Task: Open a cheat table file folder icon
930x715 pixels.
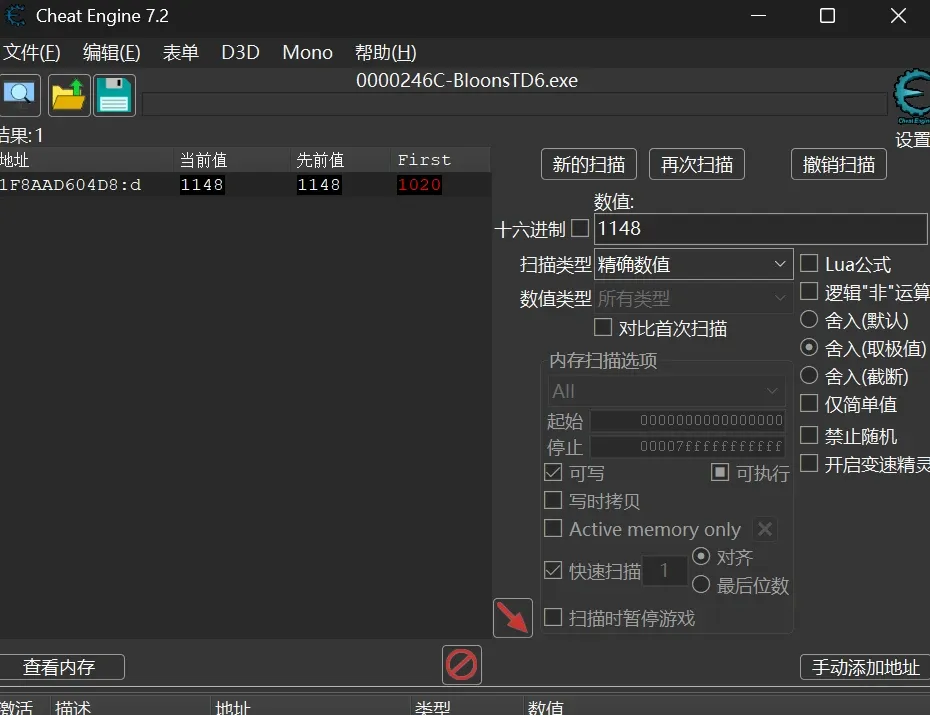Action: pos(69,95)
